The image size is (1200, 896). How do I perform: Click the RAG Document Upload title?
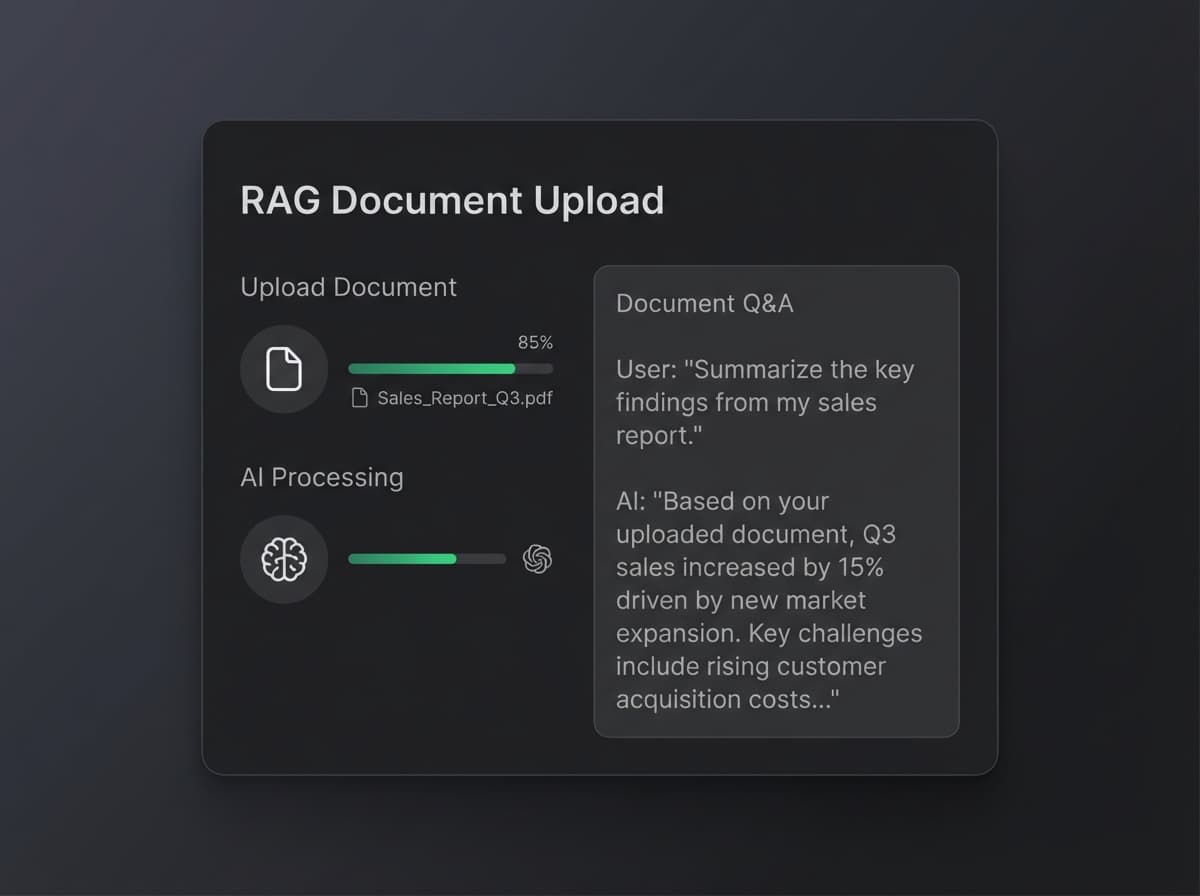point(451,201)
